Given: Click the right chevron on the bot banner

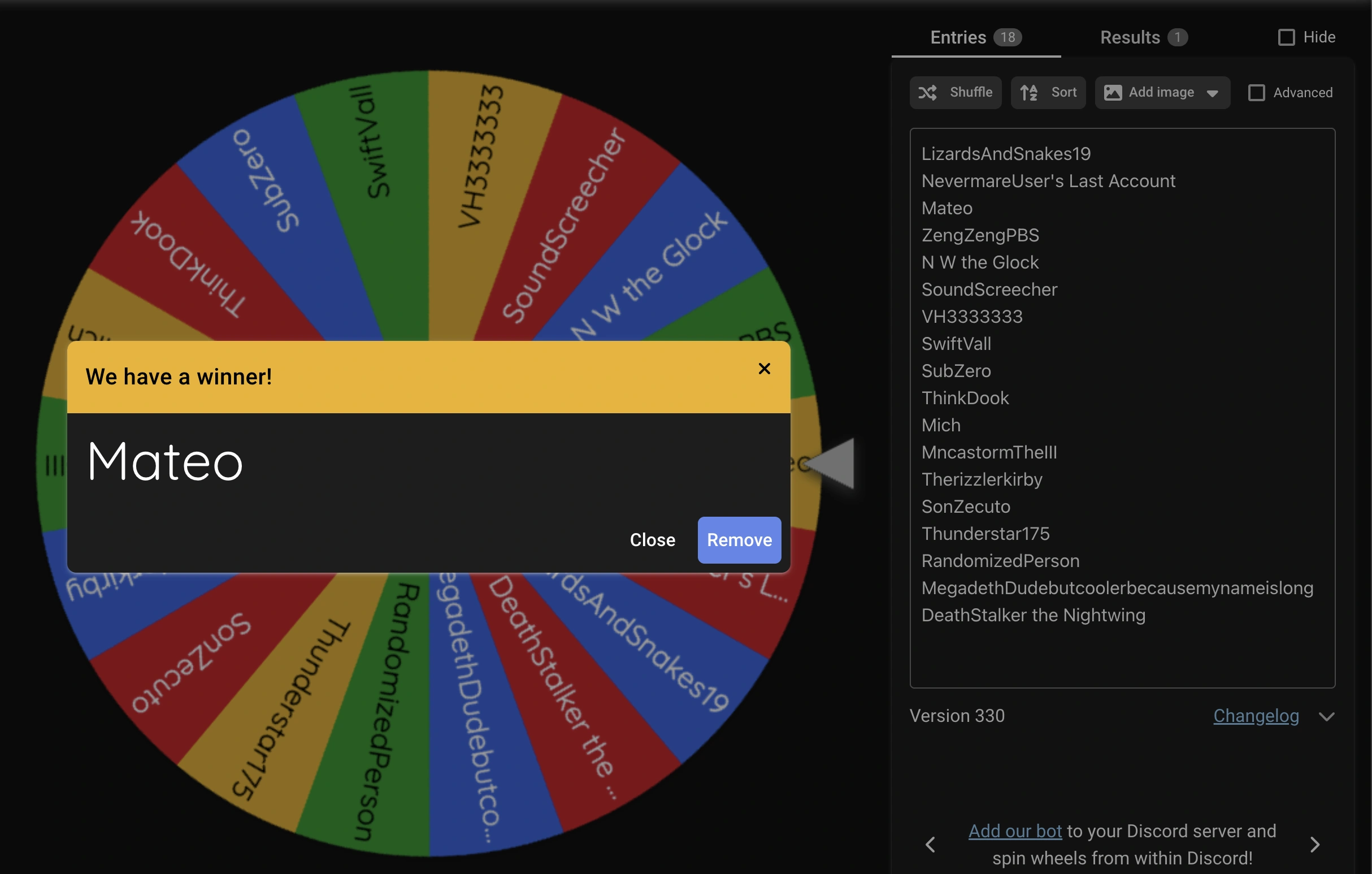Looking at the screenshot, I should 1317,845.
